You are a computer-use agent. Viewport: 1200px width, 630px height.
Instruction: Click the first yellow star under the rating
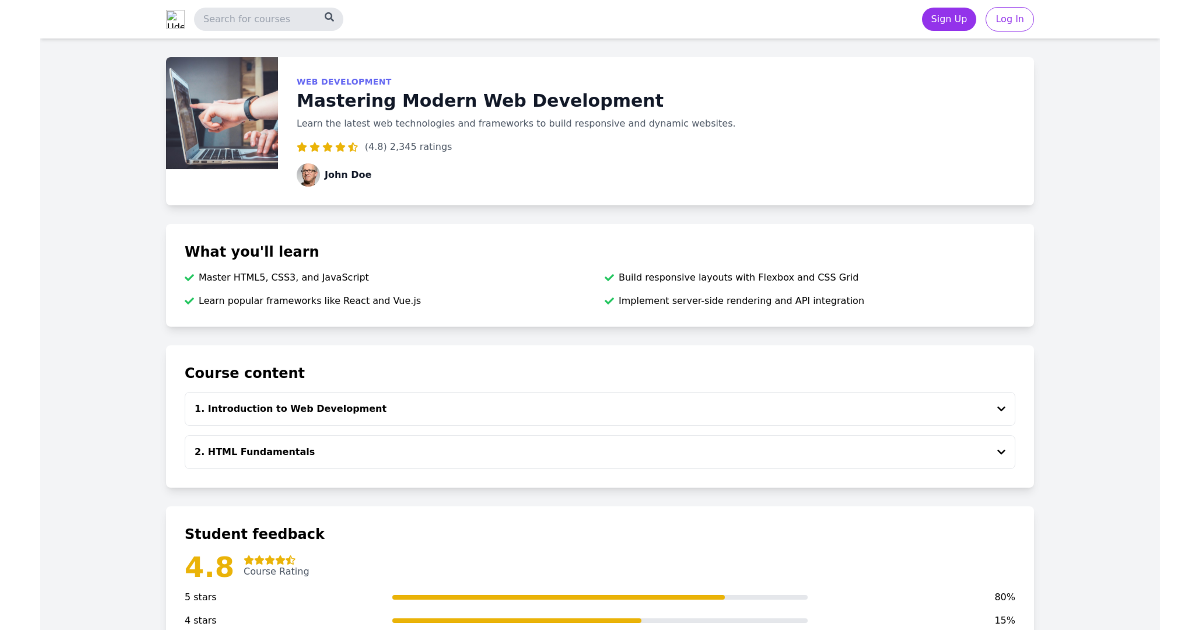(x=301, y=146)
